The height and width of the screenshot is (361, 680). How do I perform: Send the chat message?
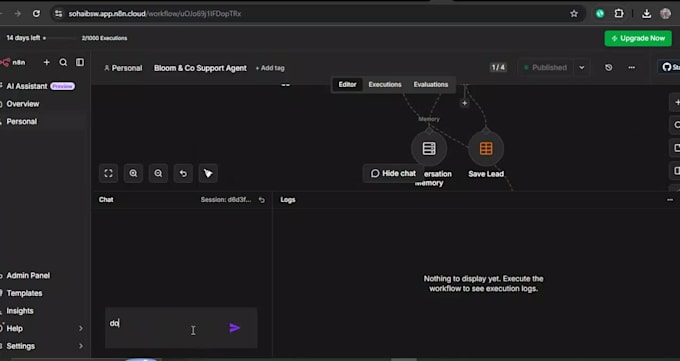(x=235, y=328)
